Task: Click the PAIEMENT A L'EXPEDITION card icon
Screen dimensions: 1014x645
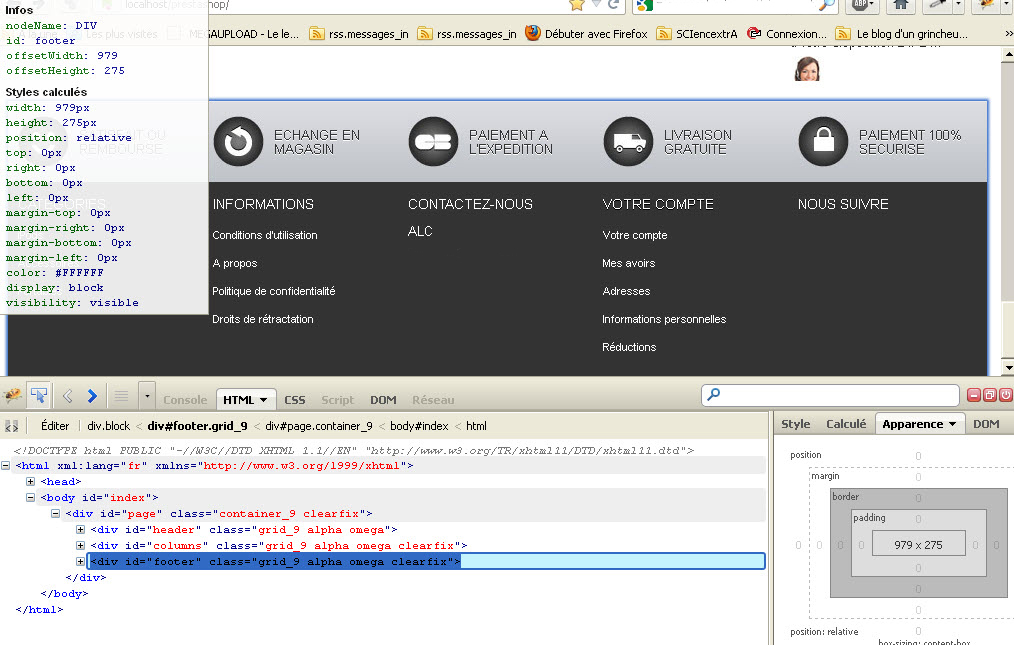Action: [433, 141]
